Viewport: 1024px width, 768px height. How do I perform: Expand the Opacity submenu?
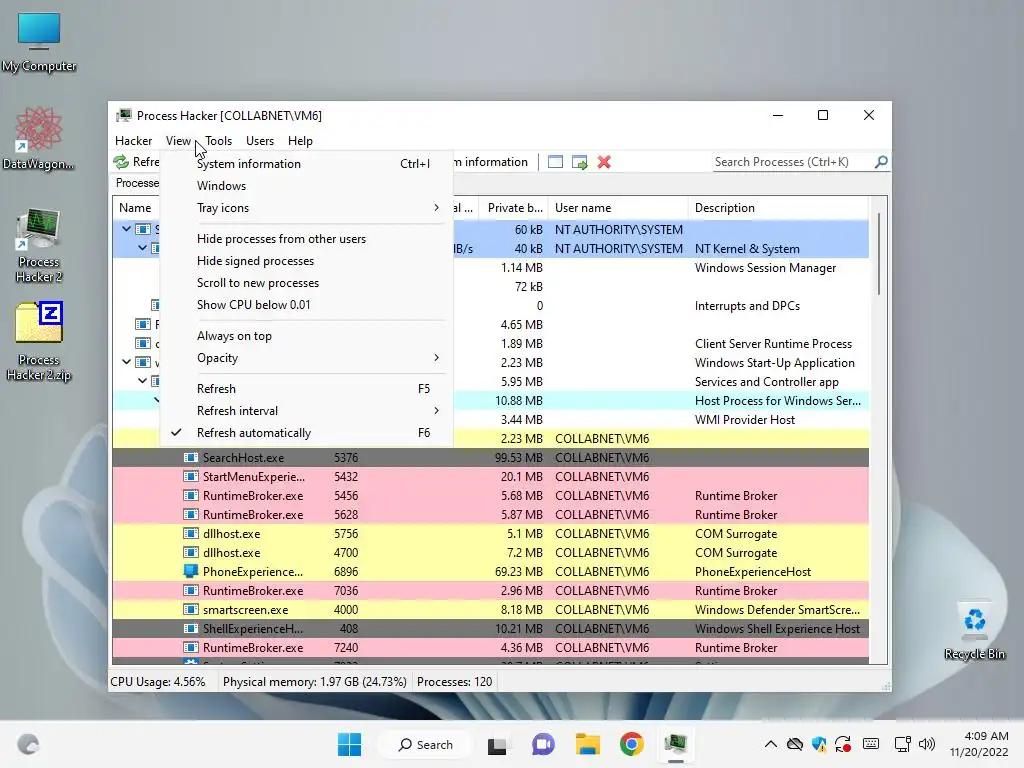pyautogui.click(x=306, y=358)
